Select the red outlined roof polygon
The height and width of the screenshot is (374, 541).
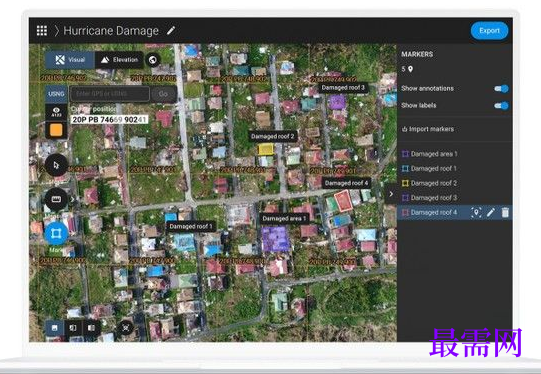344,200
